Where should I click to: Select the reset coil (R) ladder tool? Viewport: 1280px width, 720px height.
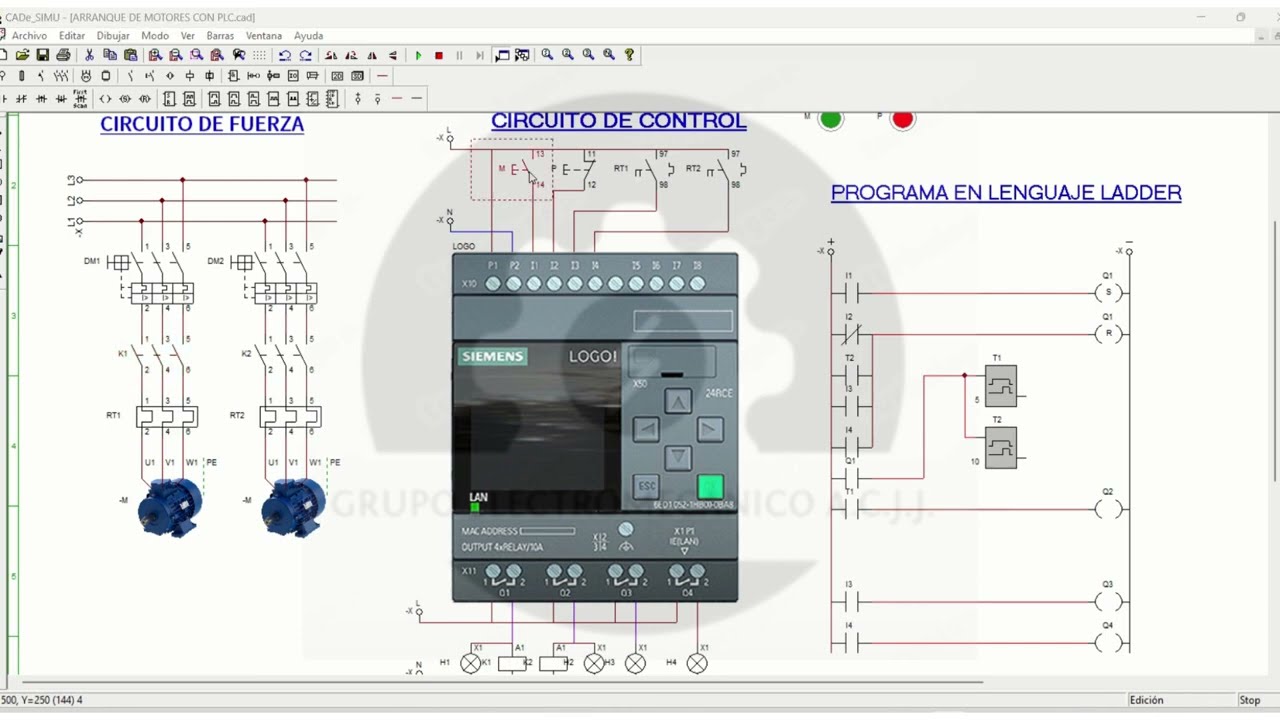(145, 98)
